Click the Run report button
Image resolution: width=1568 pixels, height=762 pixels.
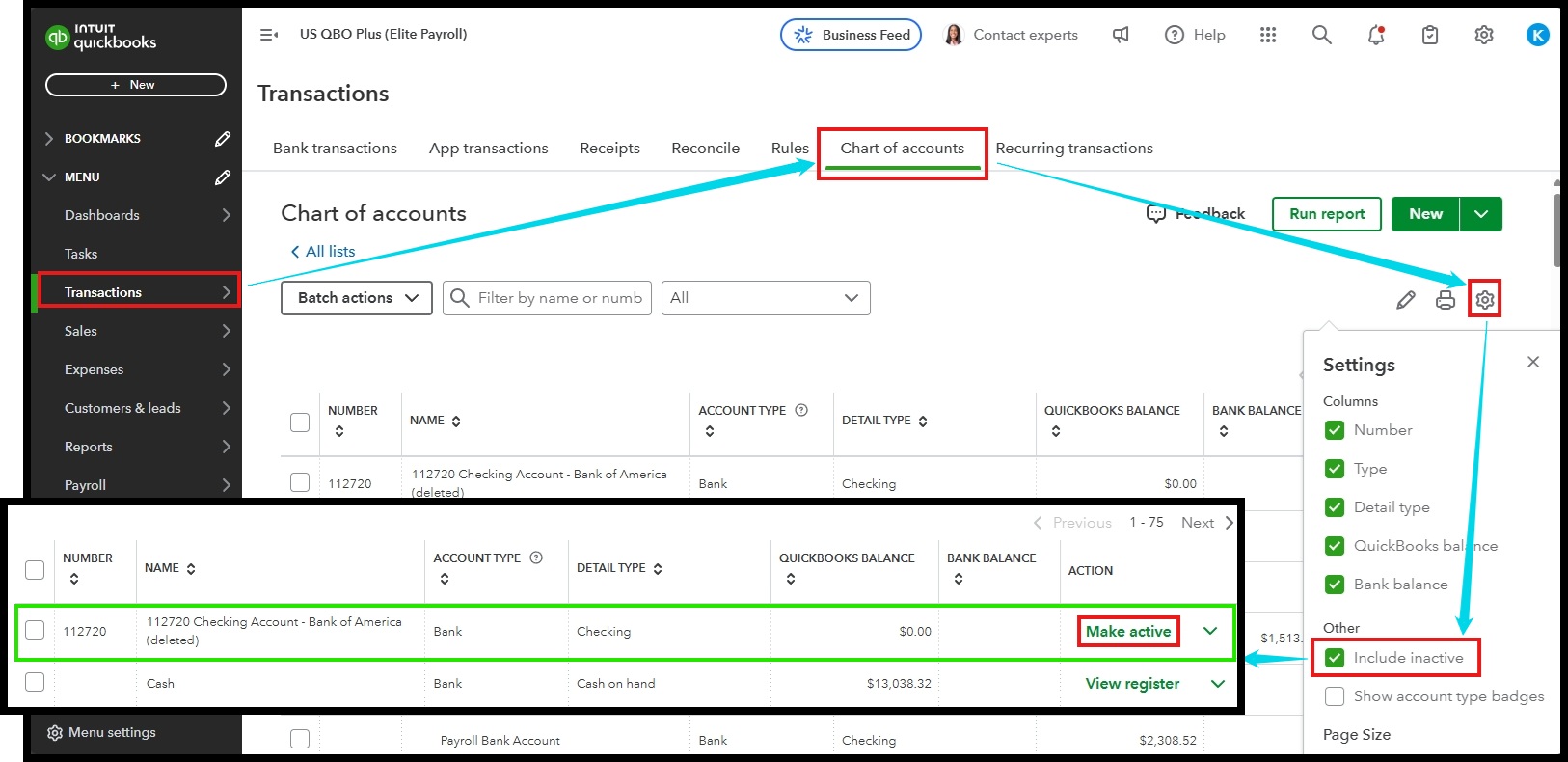(x=1327, y=214)
